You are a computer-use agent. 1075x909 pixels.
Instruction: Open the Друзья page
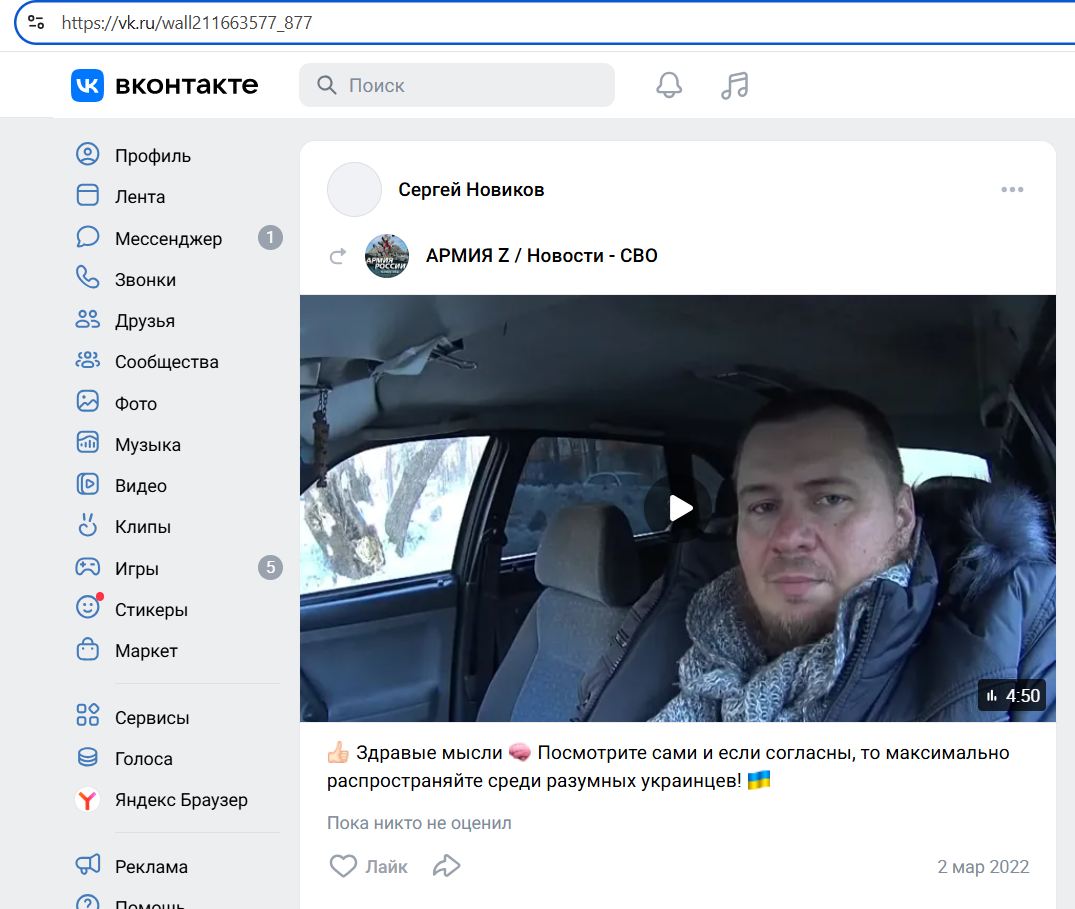145,321
